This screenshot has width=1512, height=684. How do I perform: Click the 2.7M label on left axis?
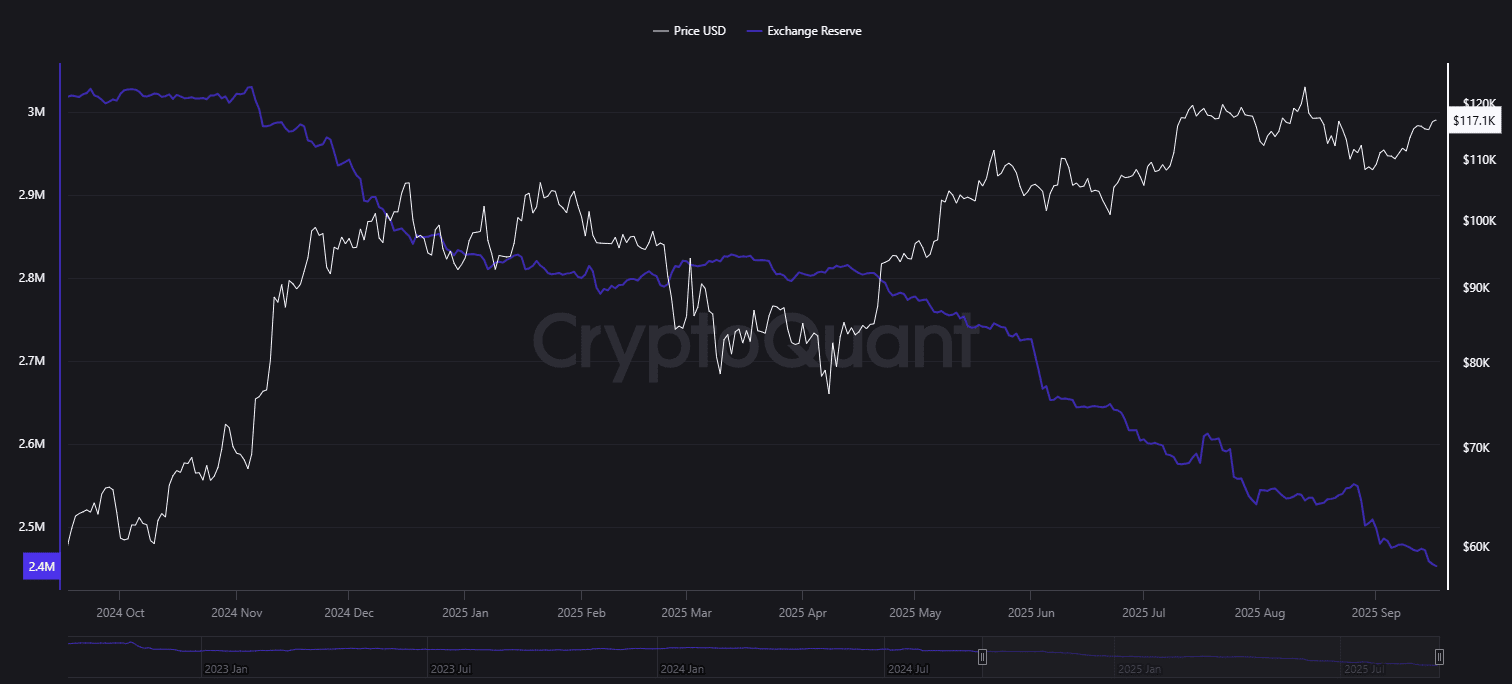point(32,361)
